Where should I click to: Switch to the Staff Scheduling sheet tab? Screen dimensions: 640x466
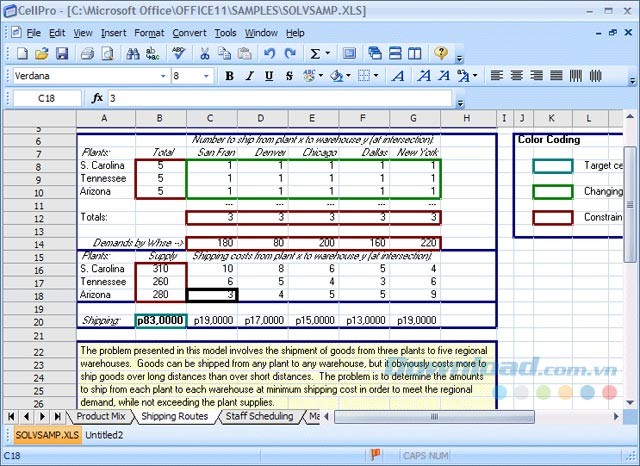coord(259,416)
